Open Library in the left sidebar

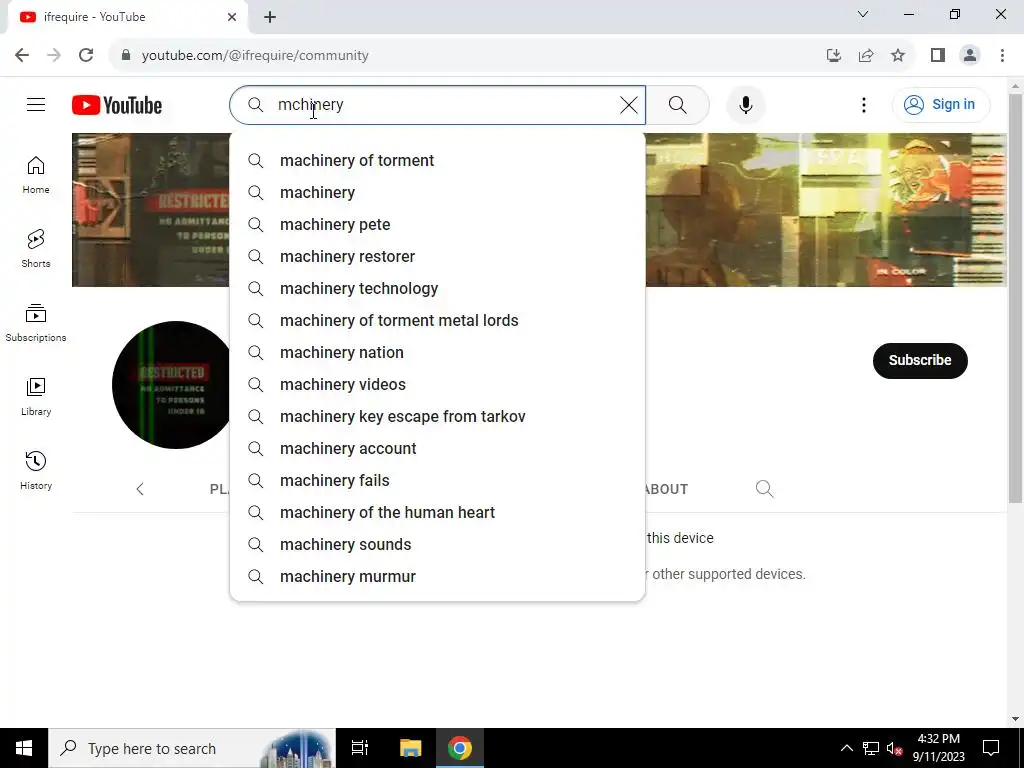pos(36,396)
